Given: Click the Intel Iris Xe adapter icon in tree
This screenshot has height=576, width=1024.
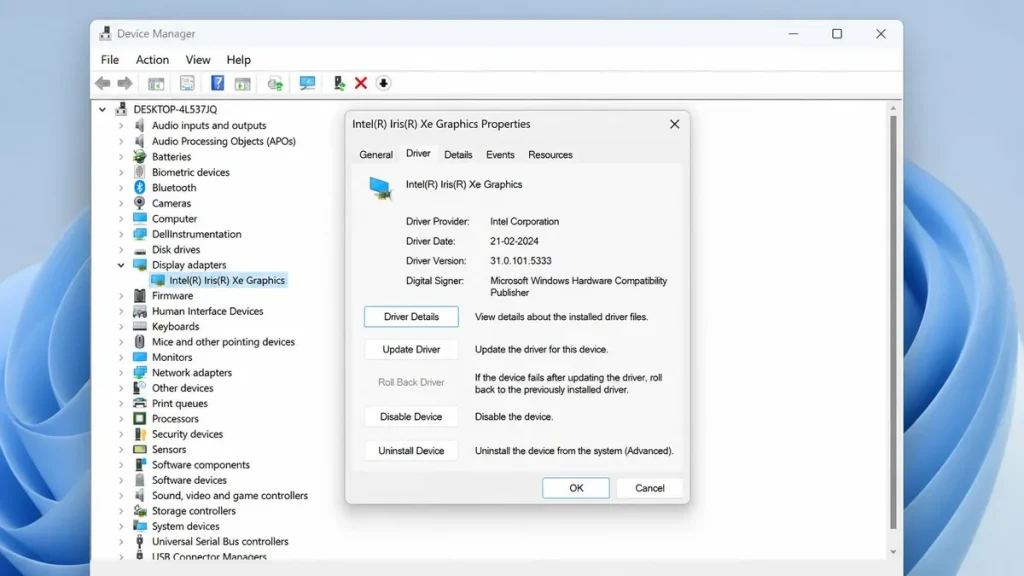Looking at the screenshot, I should tap(157, 280).
